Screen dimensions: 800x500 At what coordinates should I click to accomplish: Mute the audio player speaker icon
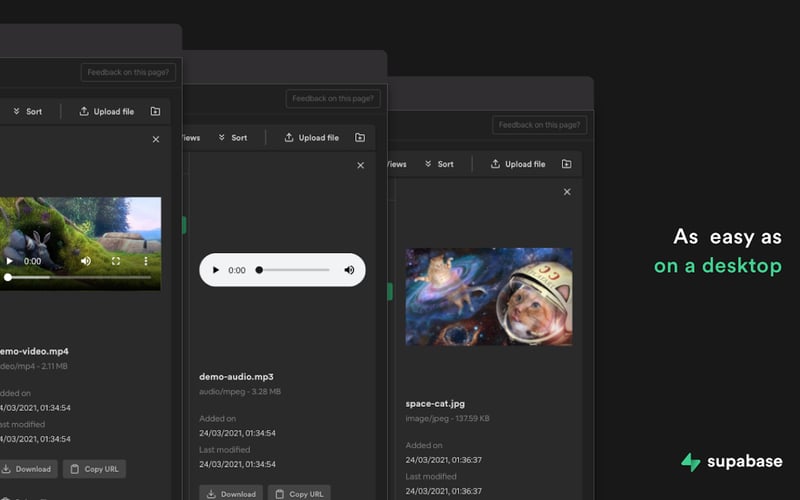click(349, 270)
